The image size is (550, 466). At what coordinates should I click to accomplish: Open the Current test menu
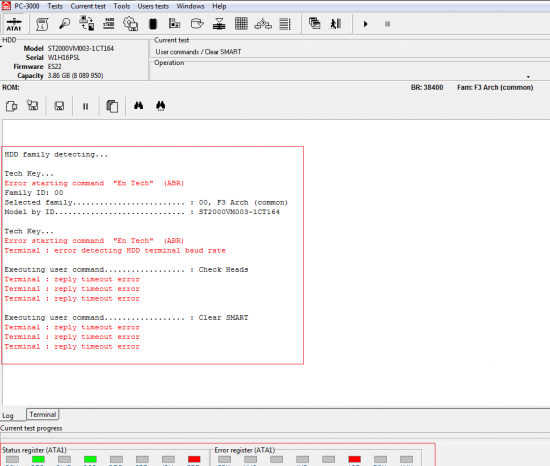88,6
